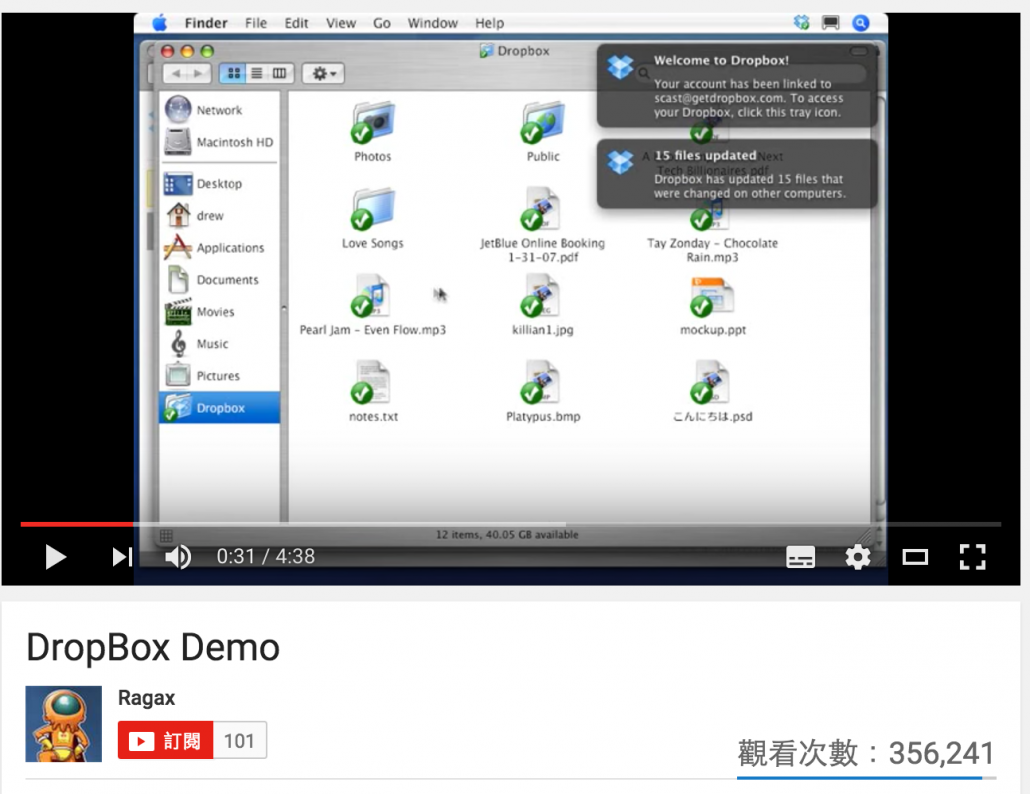The image size is (1030, 794).
Task: Select Network in the Finder sidebar
Action: [x=219, y=110]
